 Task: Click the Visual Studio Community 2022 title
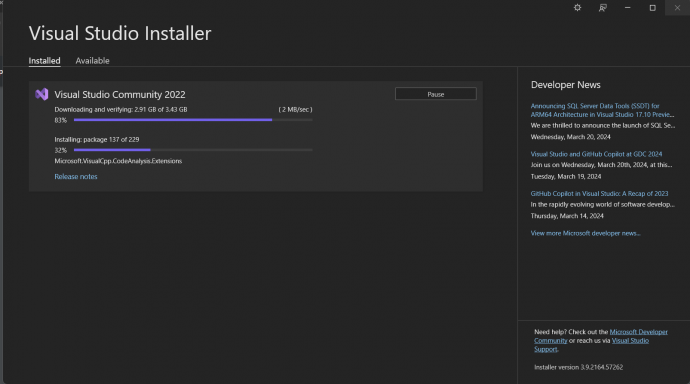[120, 94]
